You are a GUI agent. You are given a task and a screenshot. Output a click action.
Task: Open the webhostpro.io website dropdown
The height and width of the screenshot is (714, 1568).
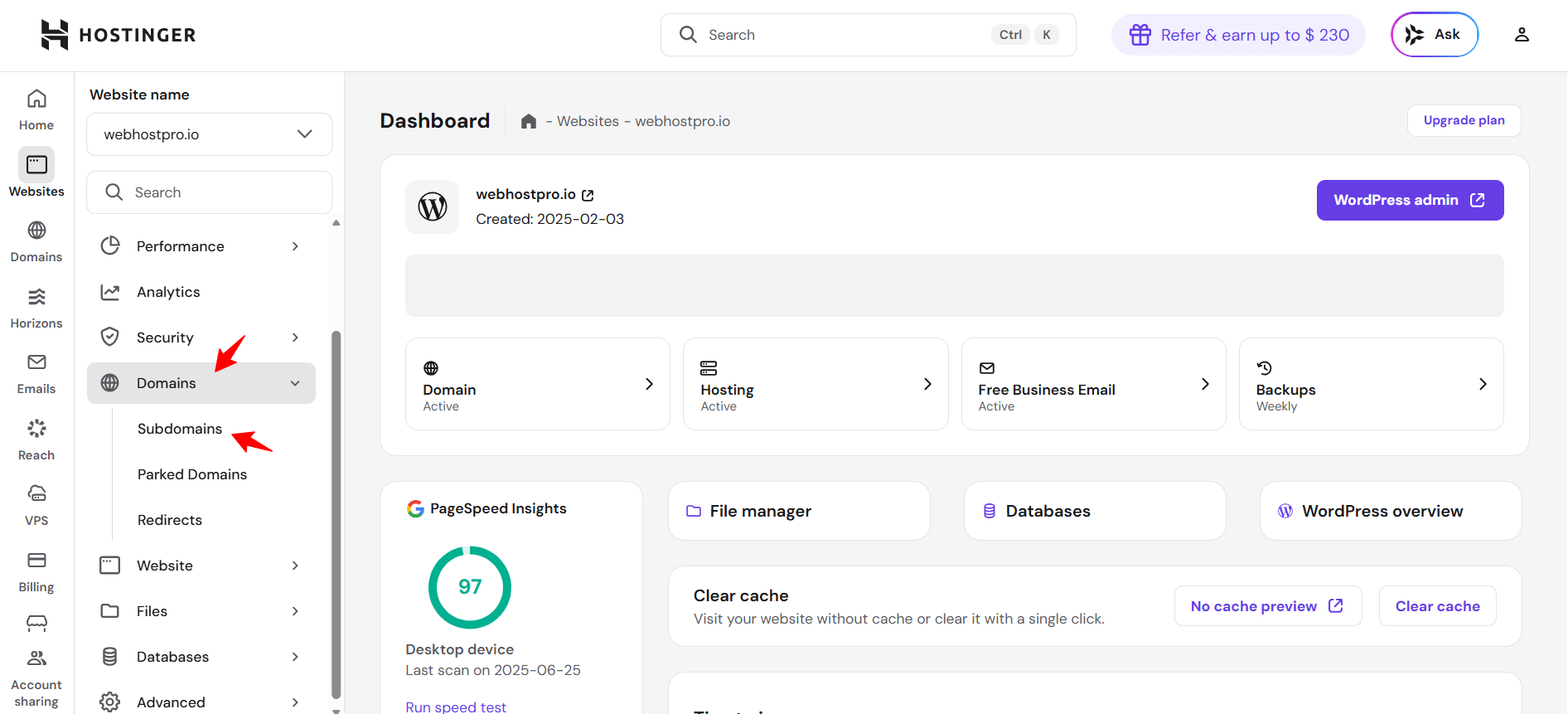click(210, 134)
